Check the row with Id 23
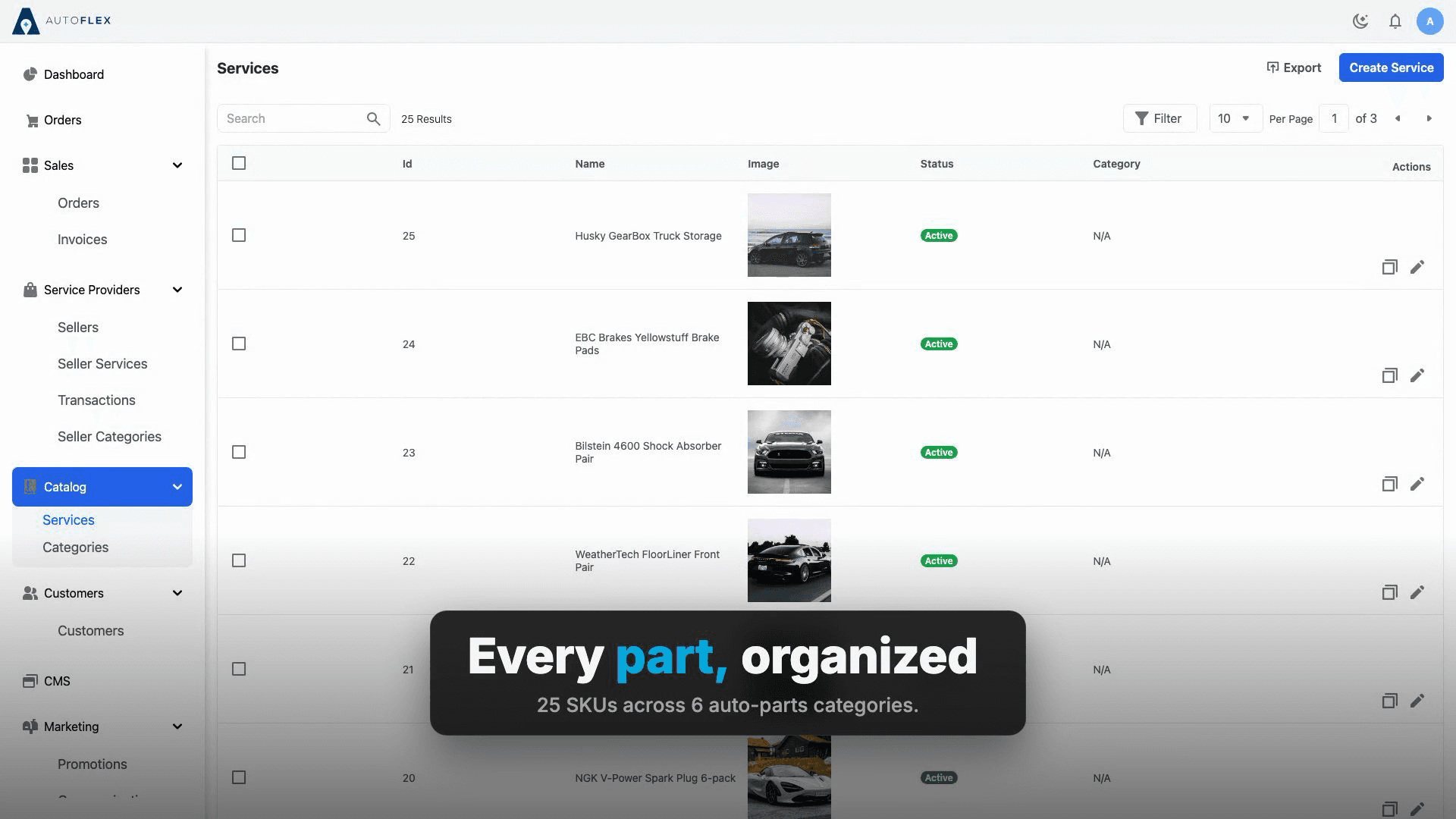 [x=239, y=452]
